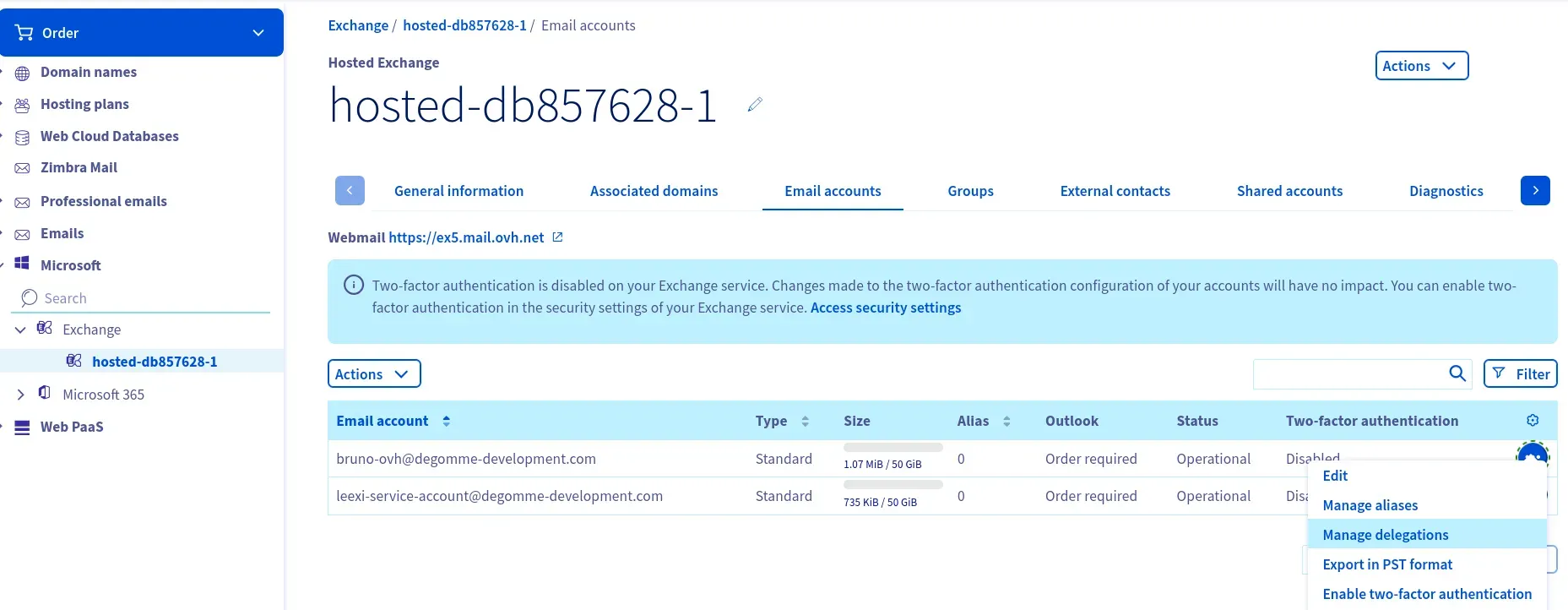
Task: Open the Actions dropdown above the table
Action: click(373, 374)
